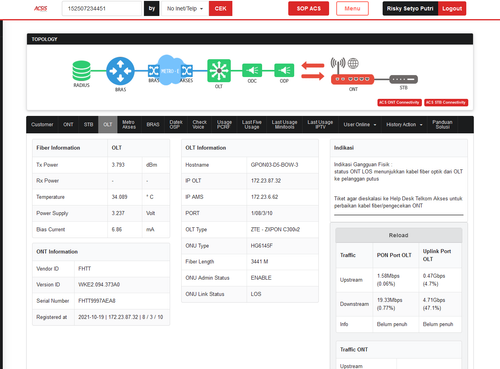This screenshot has width=500, height=369.
Task: Click Temperature value 34.089
Action: coord(119,197)
